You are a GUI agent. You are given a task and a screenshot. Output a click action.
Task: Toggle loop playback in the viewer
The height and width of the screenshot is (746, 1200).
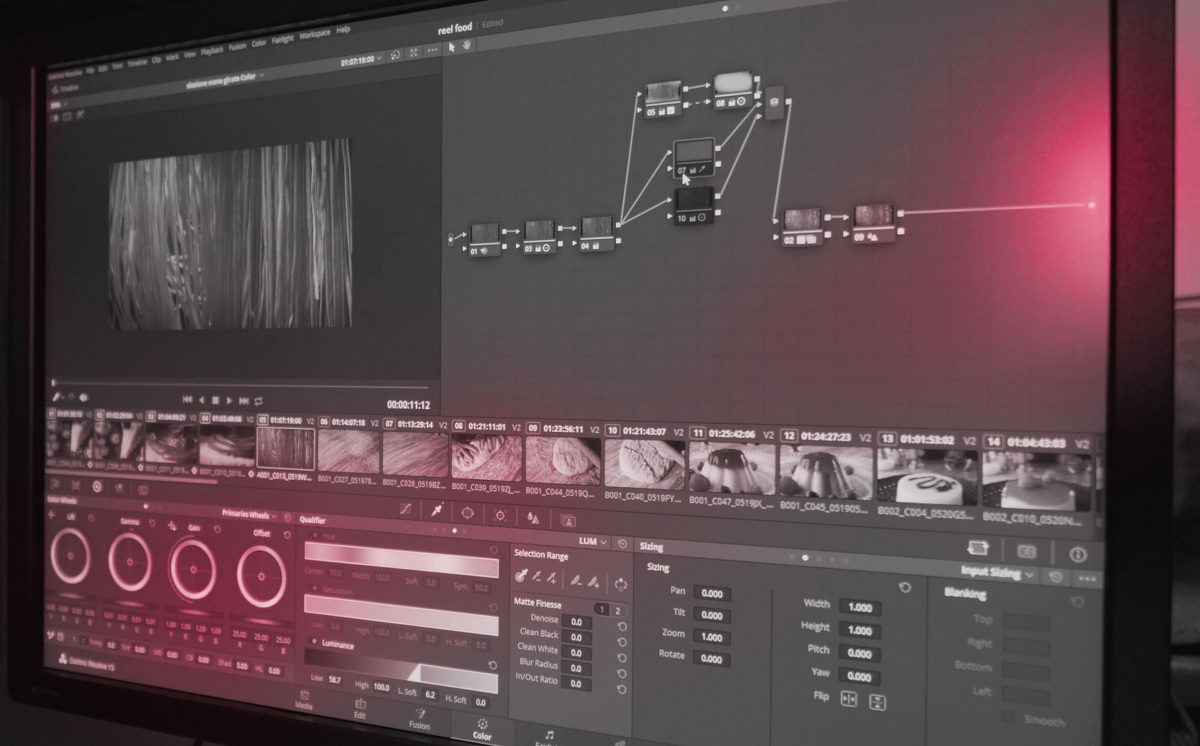tap(260, 401)
